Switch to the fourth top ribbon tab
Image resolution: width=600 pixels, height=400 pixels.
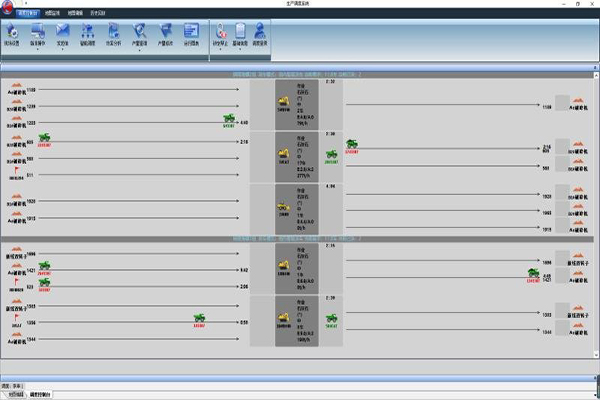[x=98, y=13]
